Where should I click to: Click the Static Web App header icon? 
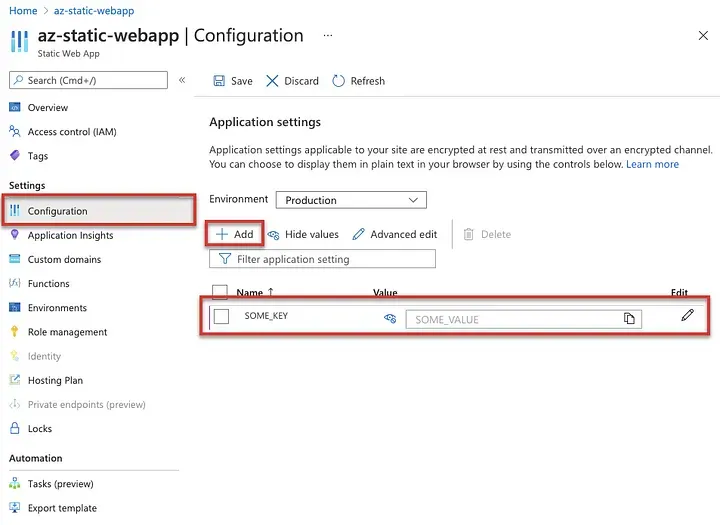(19, 41)
